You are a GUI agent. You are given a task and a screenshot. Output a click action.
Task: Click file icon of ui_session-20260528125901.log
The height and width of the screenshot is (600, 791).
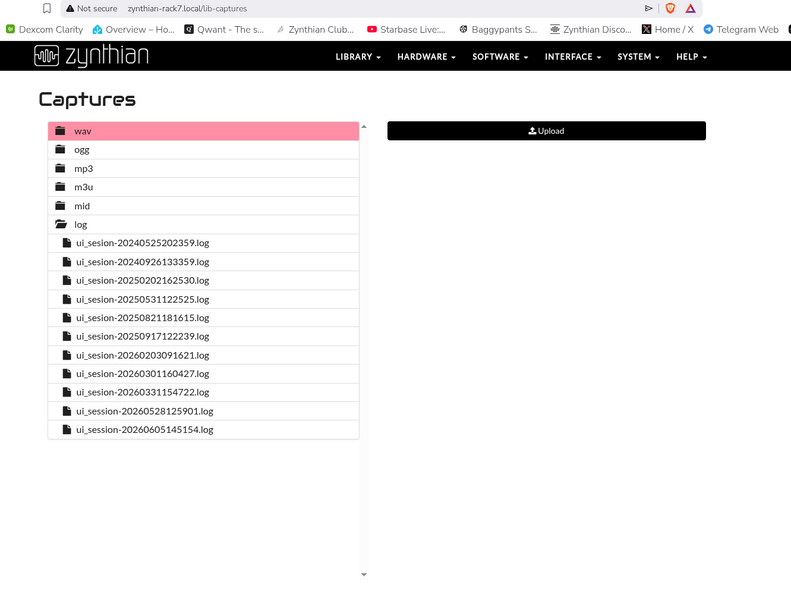(67, 411)
